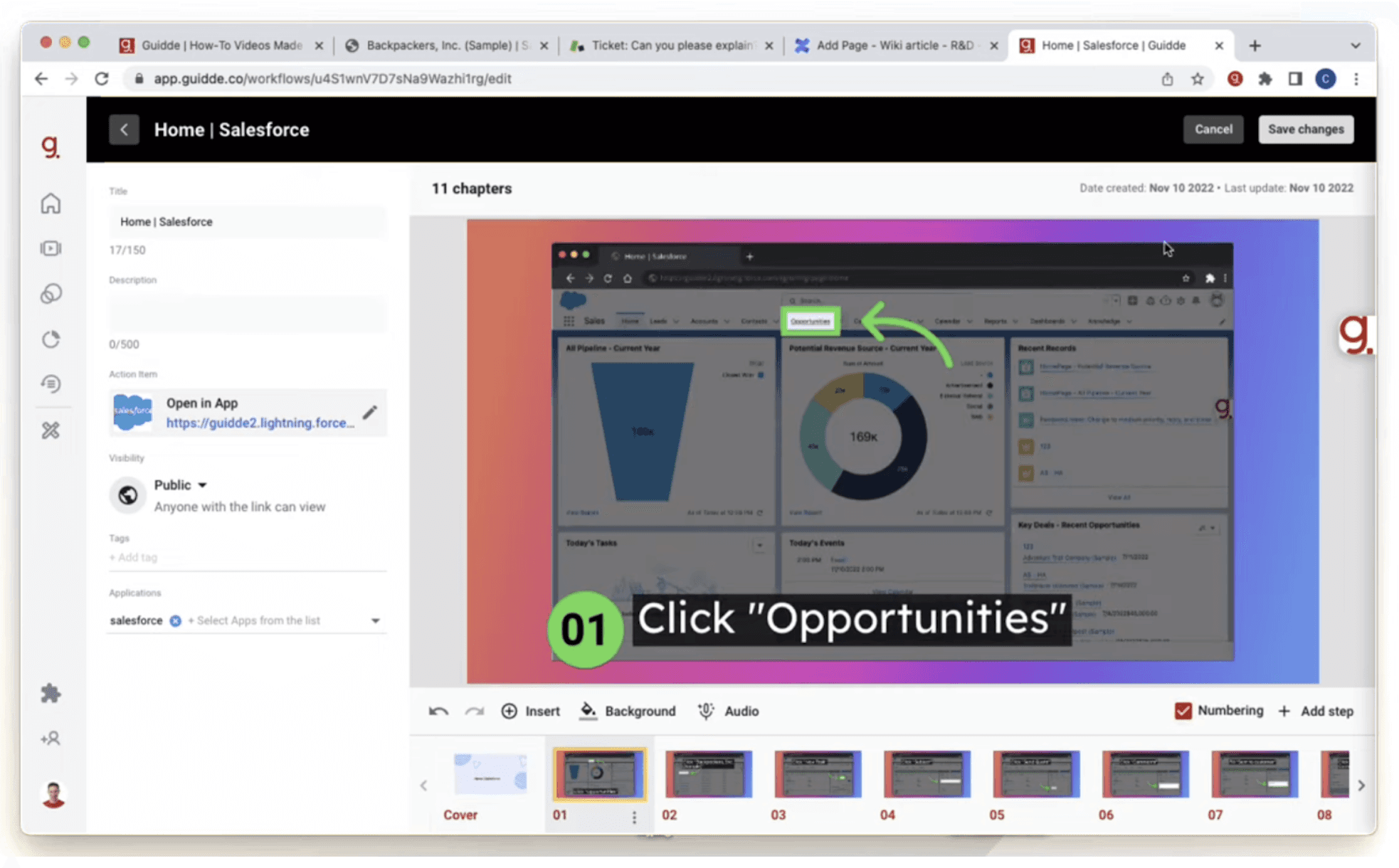Screen dimensions: 1399x868
Task: Select step 01 thumbnail
Action: pyautogui.click(x=599, y=774)
